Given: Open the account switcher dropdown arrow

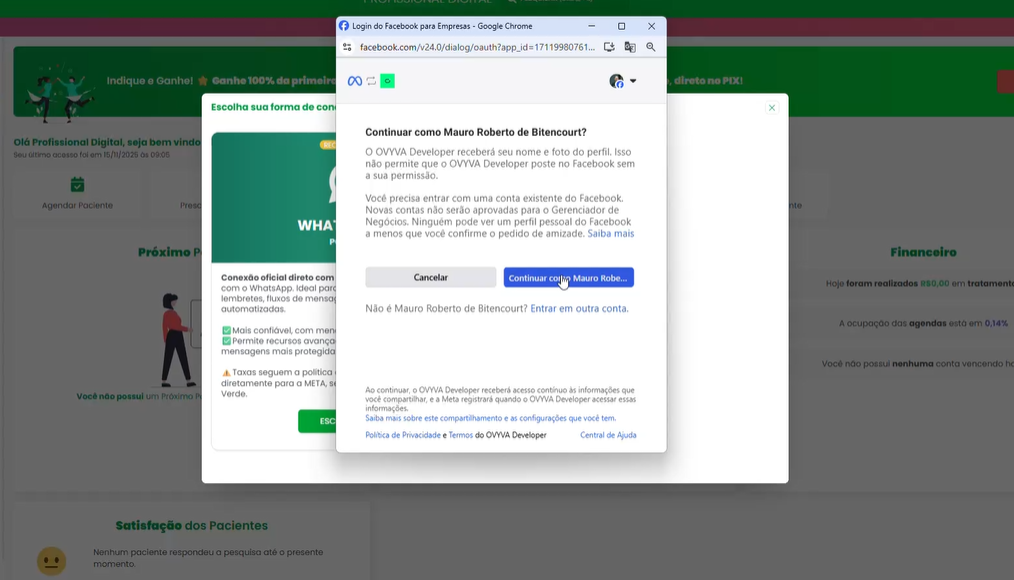Looking at the screenshot, I should [x=633, y=81].
